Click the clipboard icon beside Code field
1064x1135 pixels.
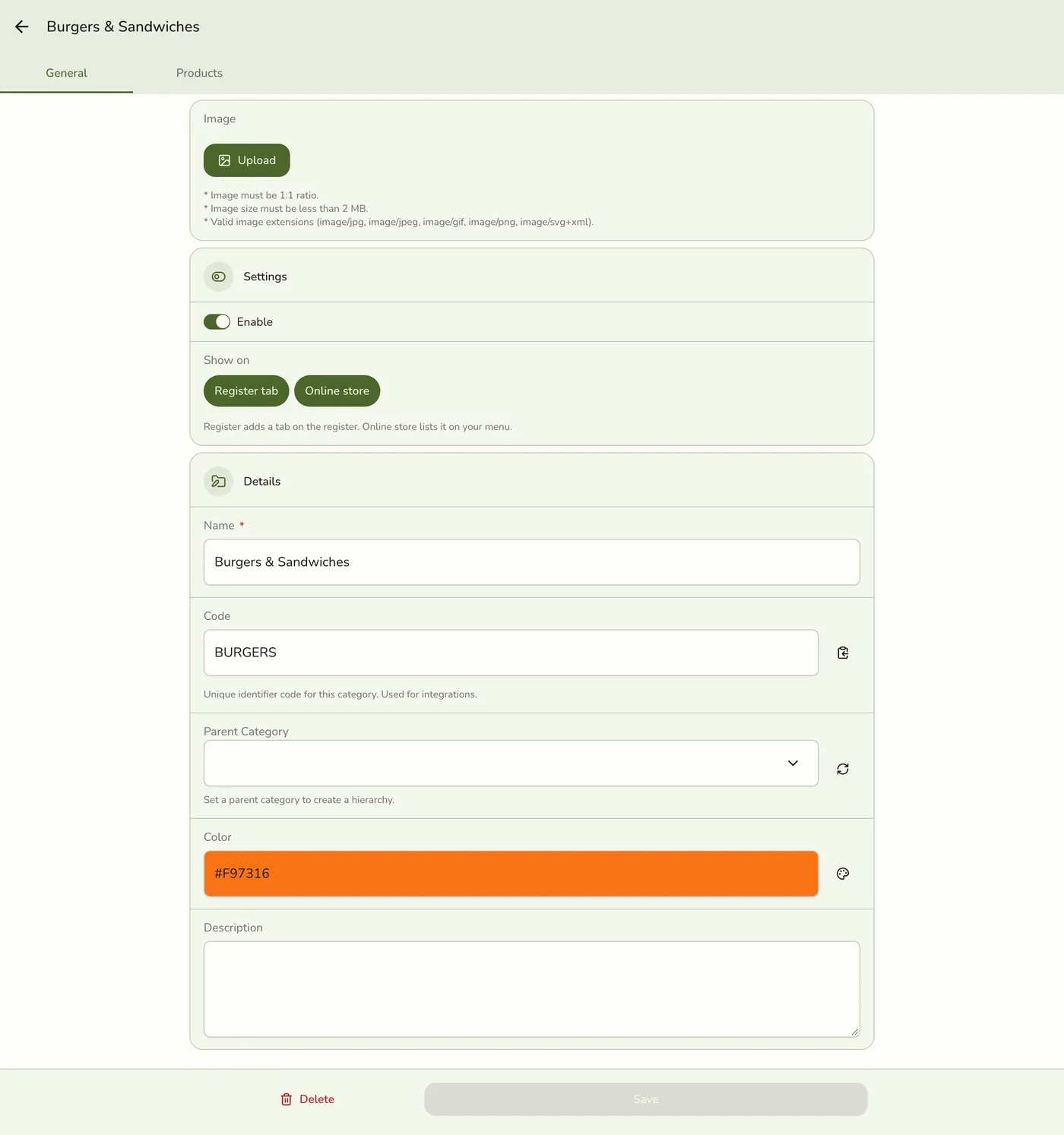pos(843,653)
